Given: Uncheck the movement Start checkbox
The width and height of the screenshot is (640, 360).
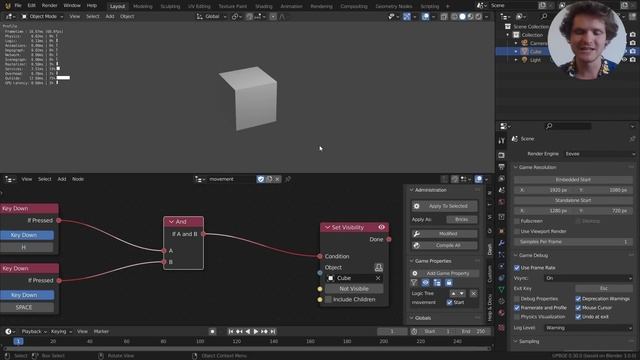Looking at the screenshot, I should coord(449,302).
